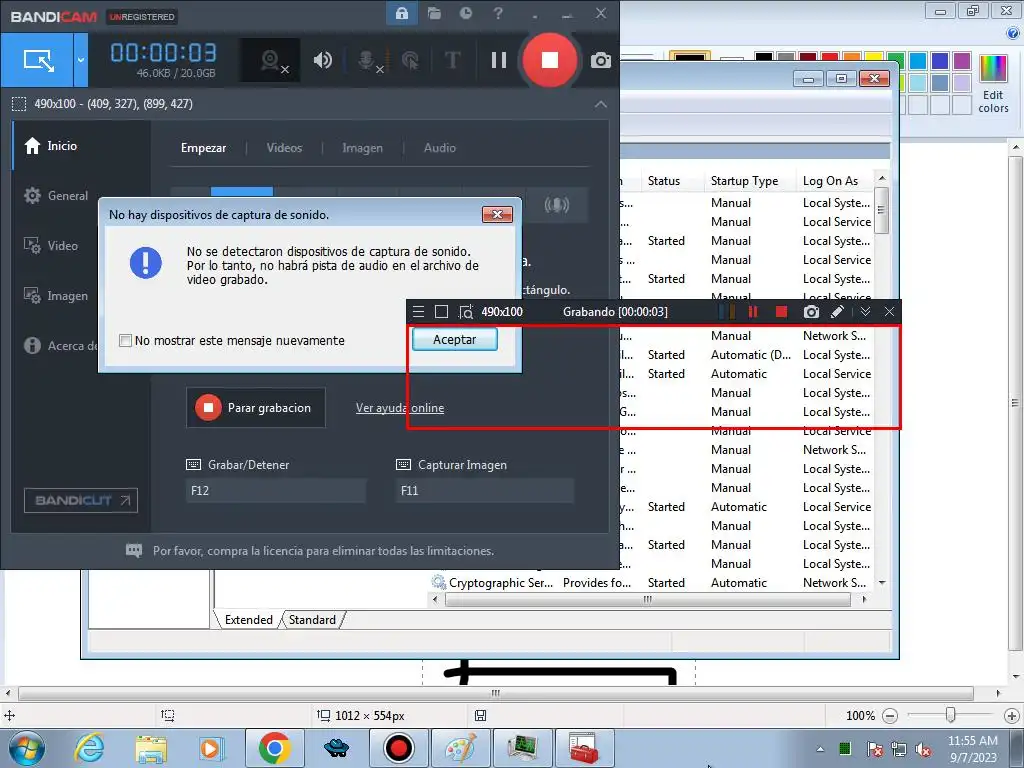The image size is (1024, 768).
Task: Stop recording from overlay bar red square
Action: [781, 312]
